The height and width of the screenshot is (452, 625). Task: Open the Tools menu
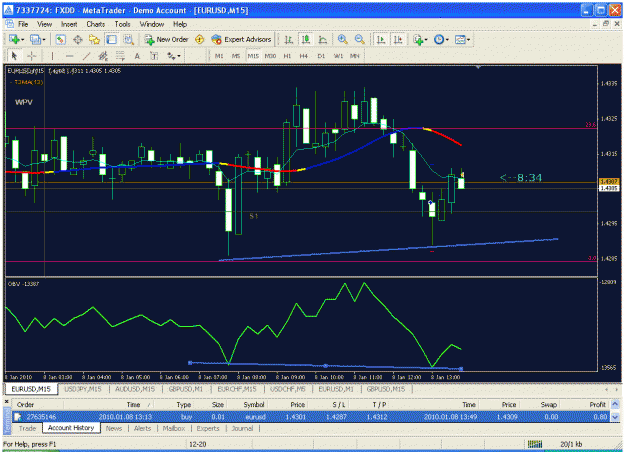(122, 24)
